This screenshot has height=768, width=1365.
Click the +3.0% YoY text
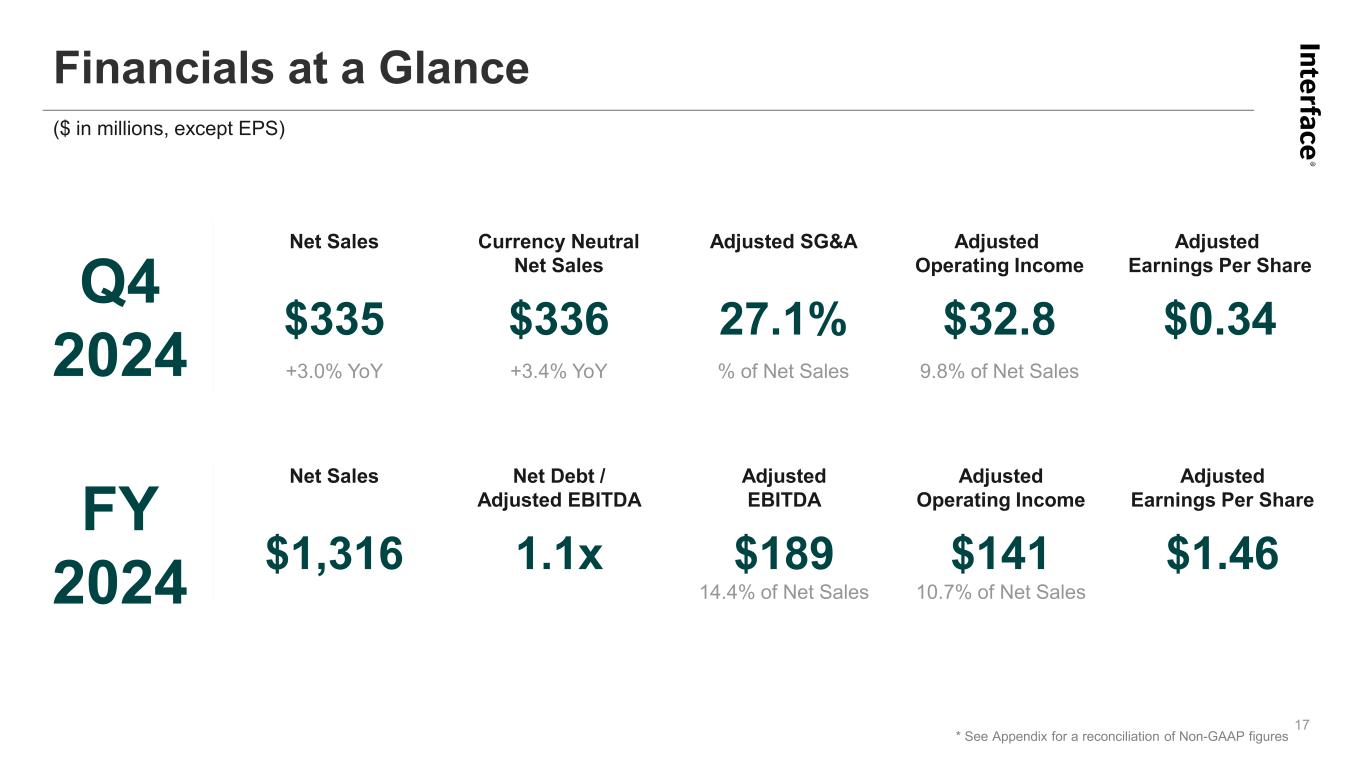(x=334, y=372)
